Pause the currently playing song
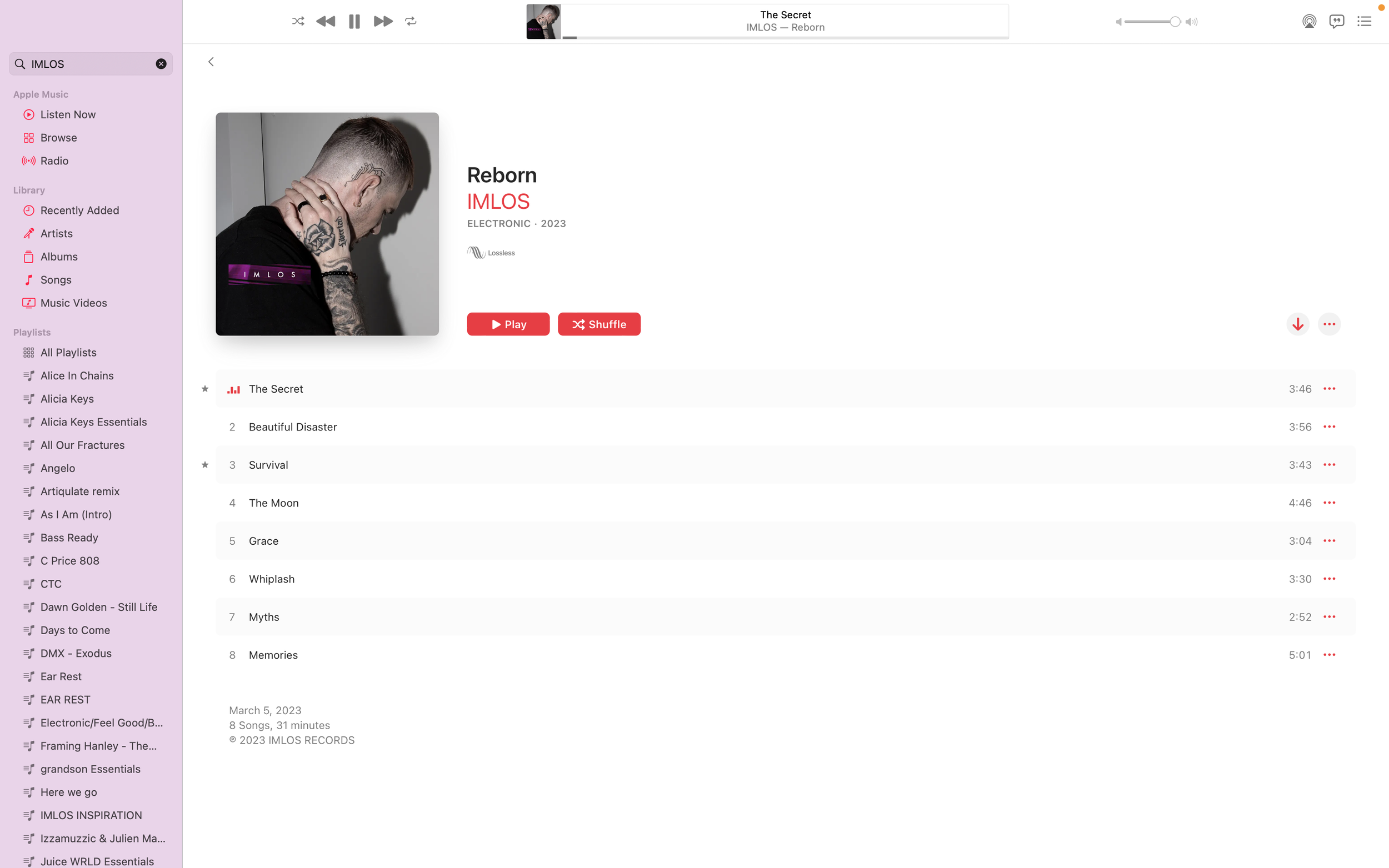1389x868 pixels. (x=354, y=21)
